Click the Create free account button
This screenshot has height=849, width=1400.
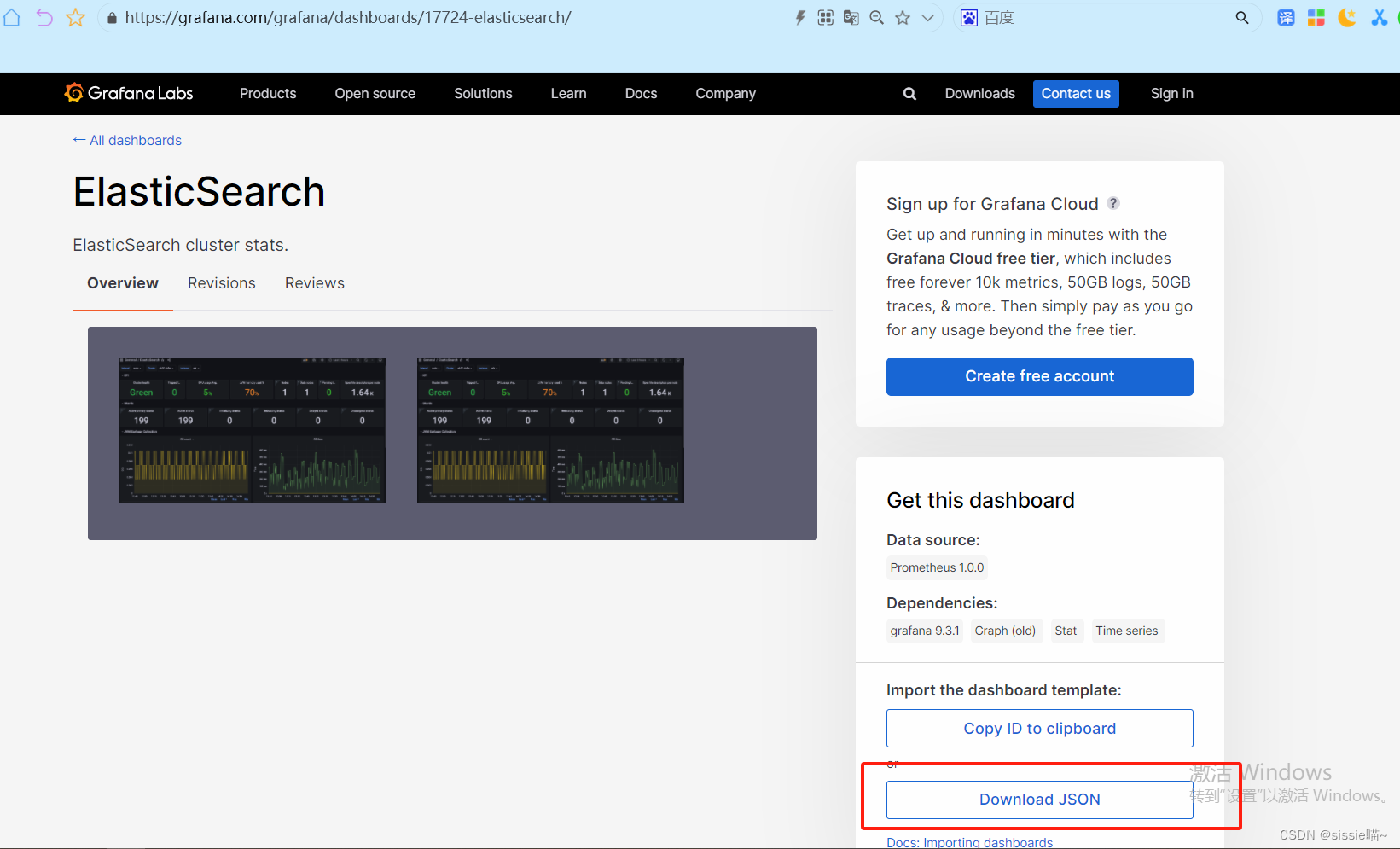point(1039,376)
